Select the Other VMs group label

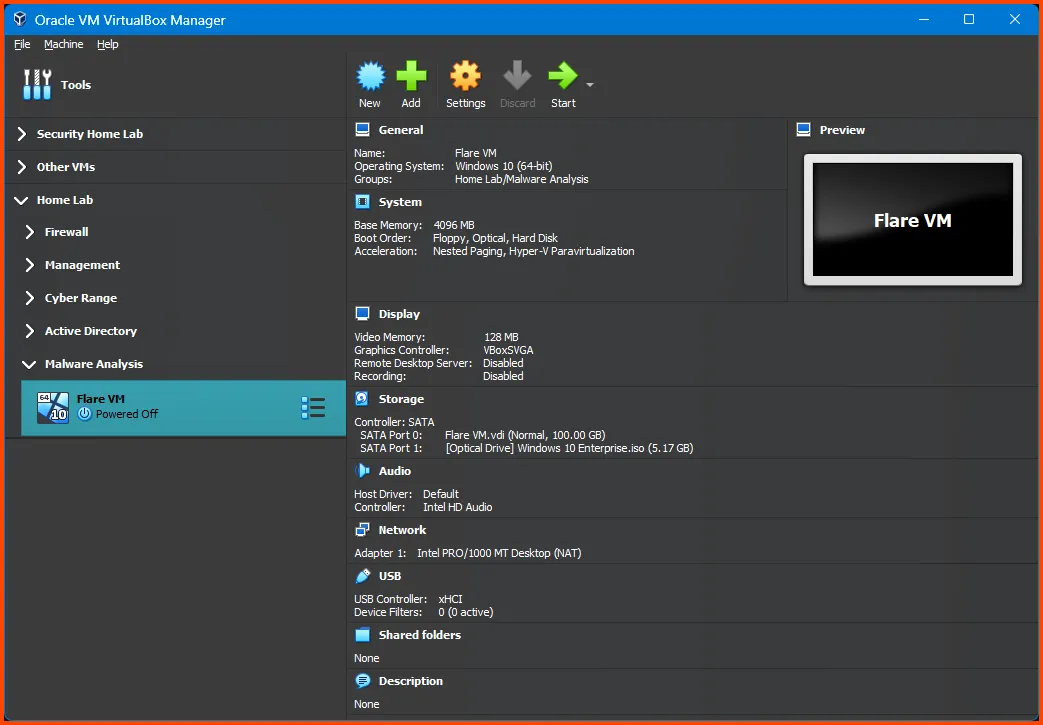(x=66, y=167)
